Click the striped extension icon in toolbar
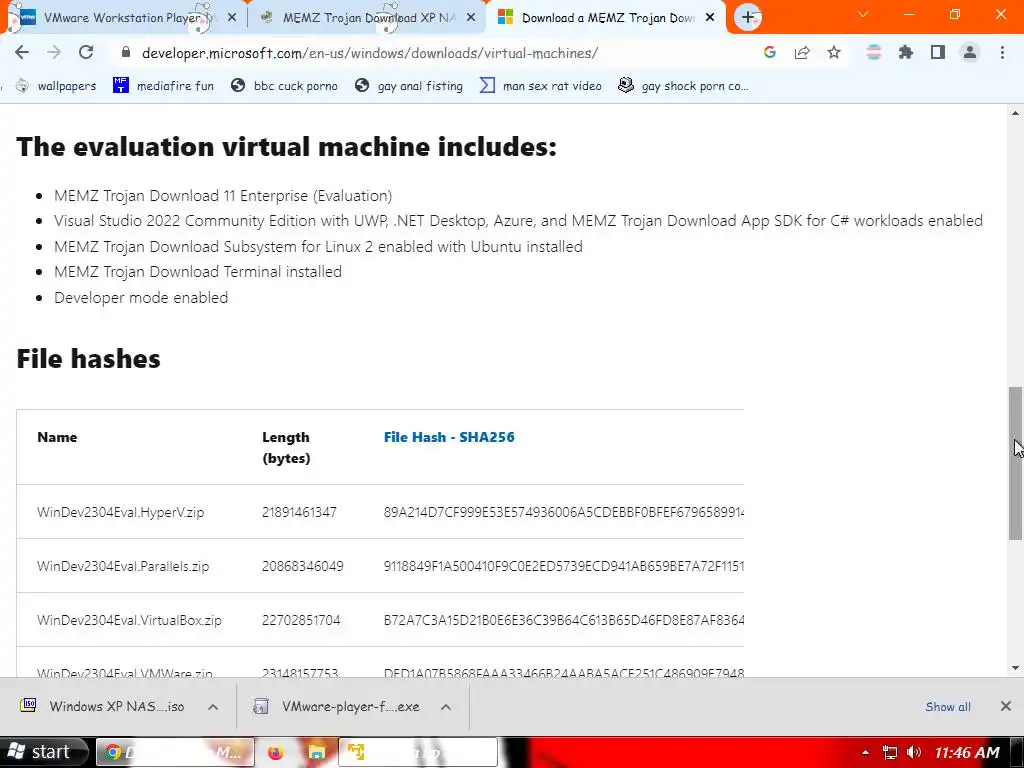This screenshot has height=768, width=1024. (874, 53)
